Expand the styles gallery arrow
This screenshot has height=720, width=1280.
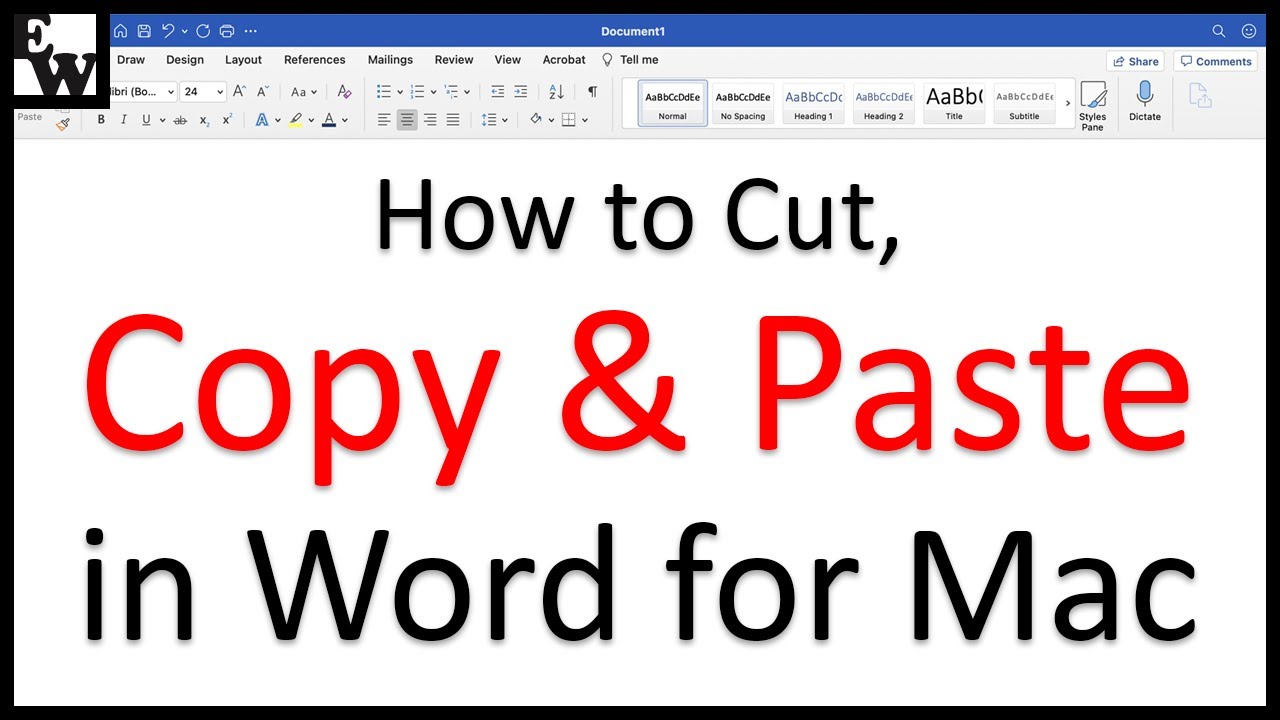1067,103
